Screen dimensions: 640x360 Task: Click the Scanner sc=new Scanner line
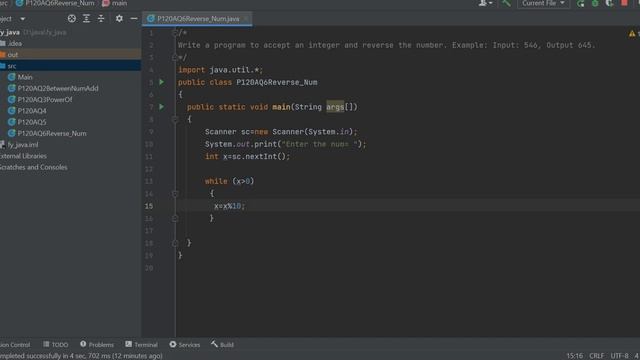pos(281,132)
